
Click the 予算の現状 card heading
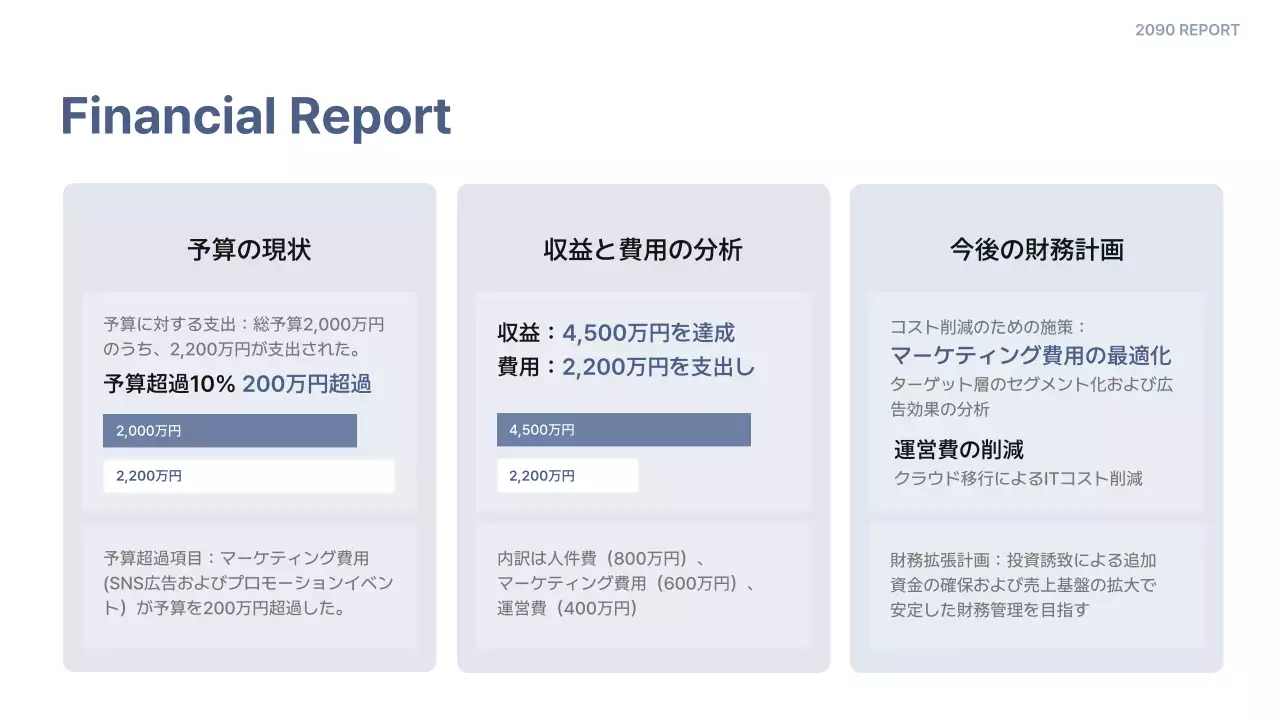tap(249, 249)
